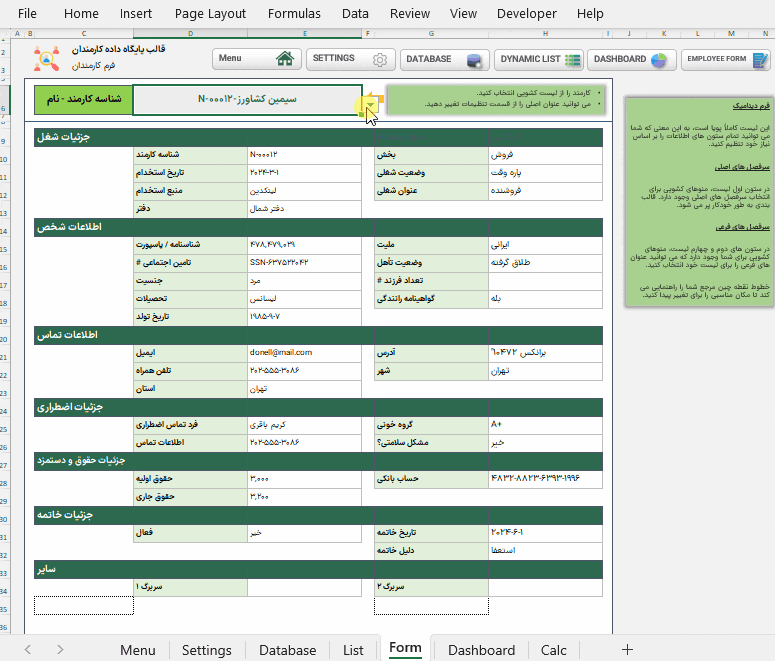Open the Developer ribbon tab
Viewport: 775px width, 661px height.
[x=526, y=13]
